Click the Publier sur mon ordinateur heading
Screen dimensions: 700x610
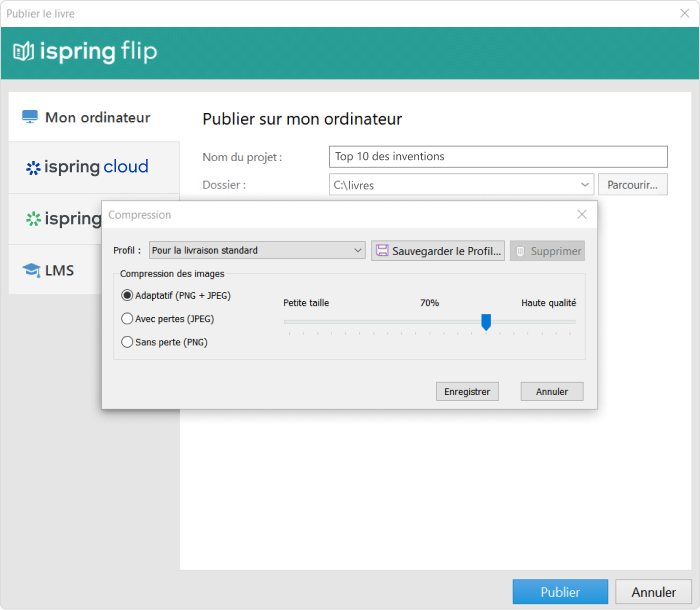(x=302, y=119)
